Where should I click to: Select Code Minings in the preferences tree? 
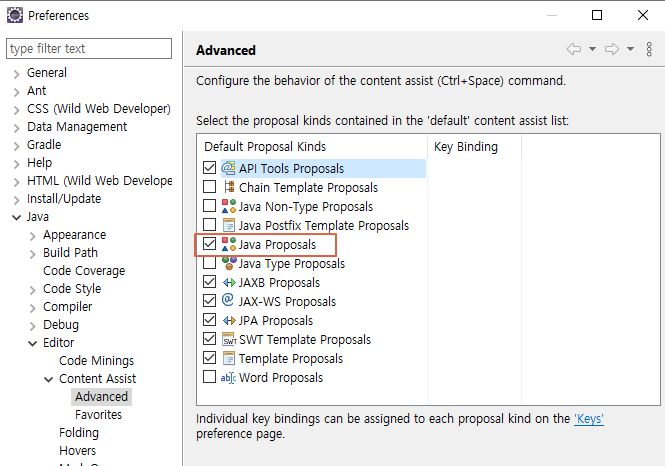coord(96,361)
